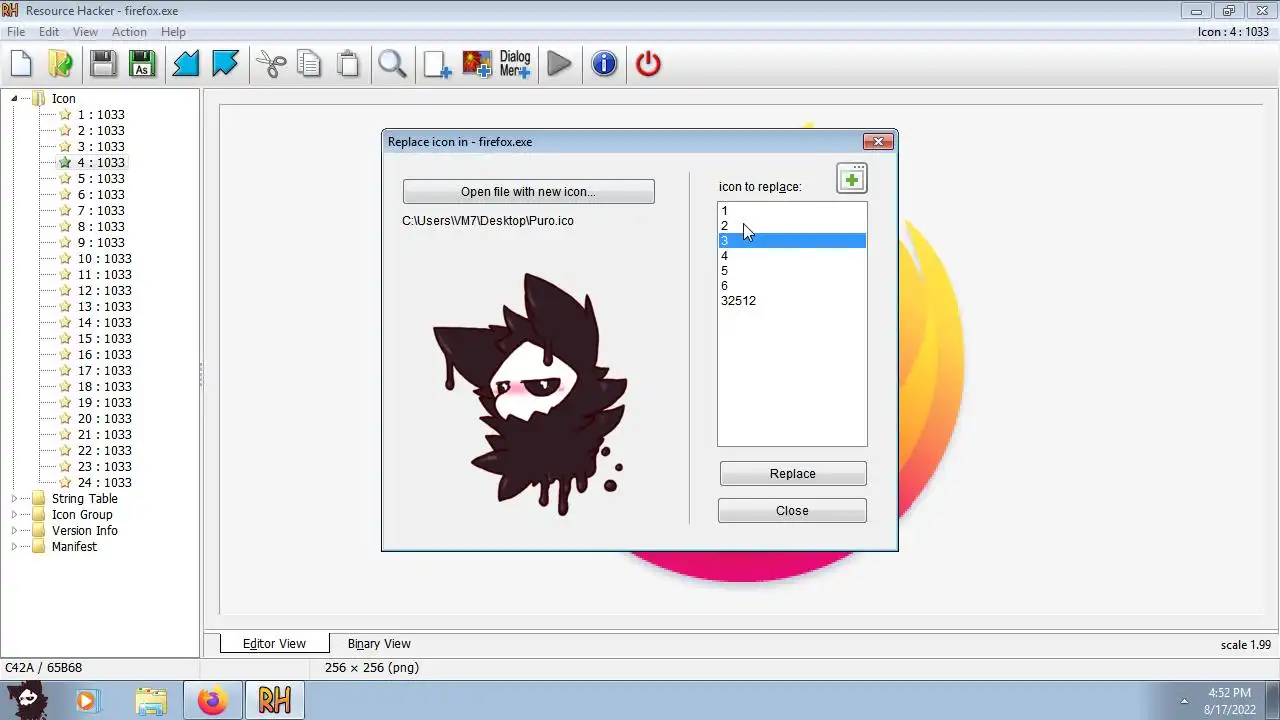
Task: Select icon 6 in replace list
Action: click(792, 285)
